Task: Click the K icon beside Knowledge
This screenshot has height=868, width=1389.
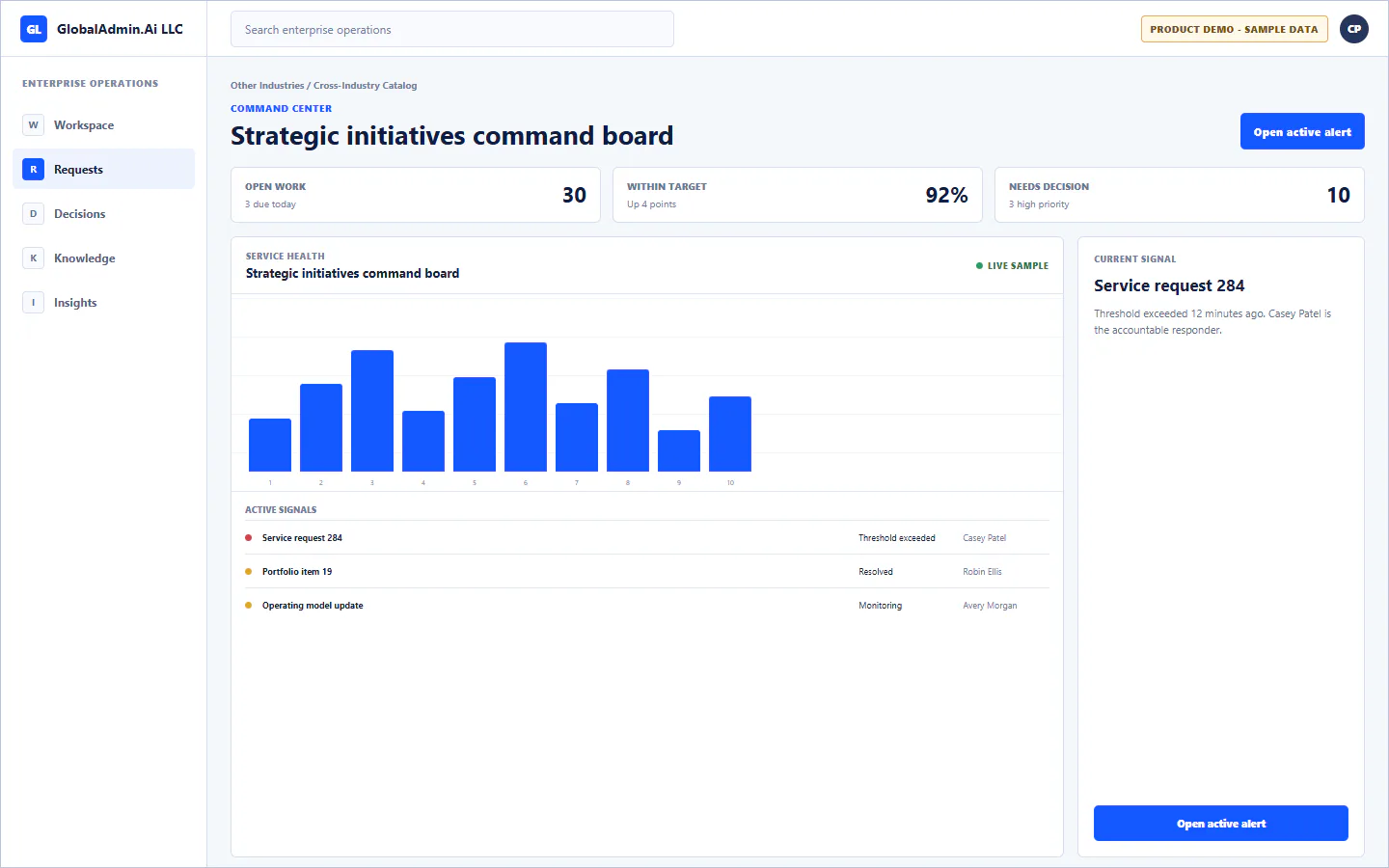Action: point(34,258)
